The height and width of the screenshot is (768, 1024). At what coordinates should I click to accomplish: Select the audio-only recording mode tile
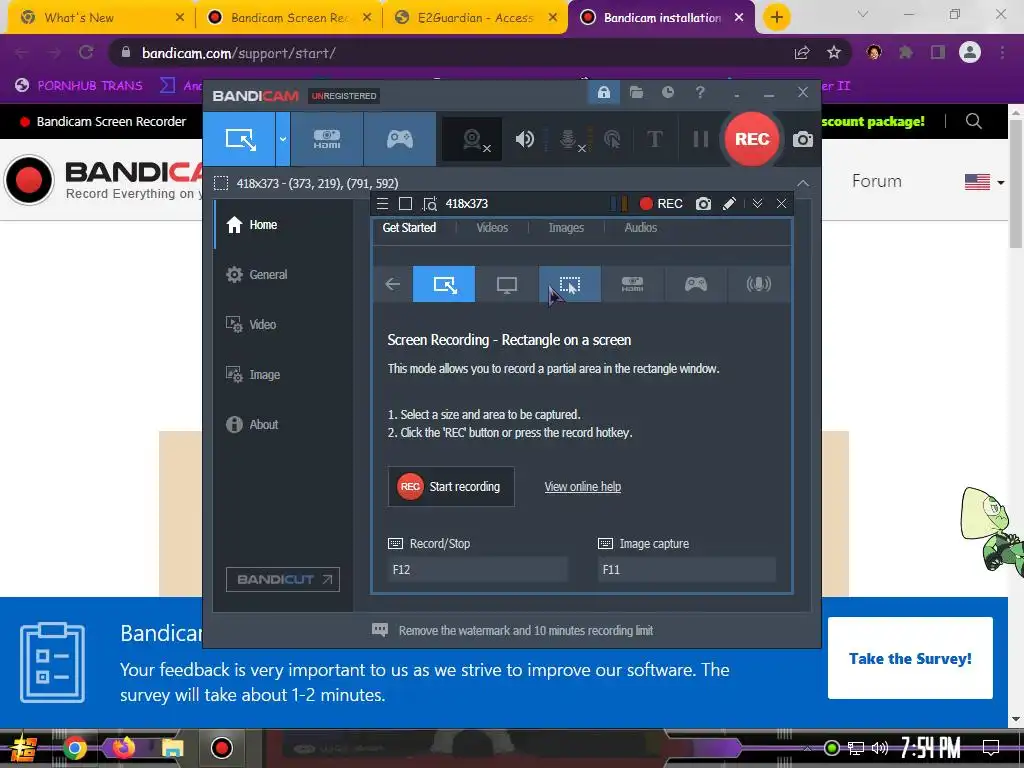point(759,284)
